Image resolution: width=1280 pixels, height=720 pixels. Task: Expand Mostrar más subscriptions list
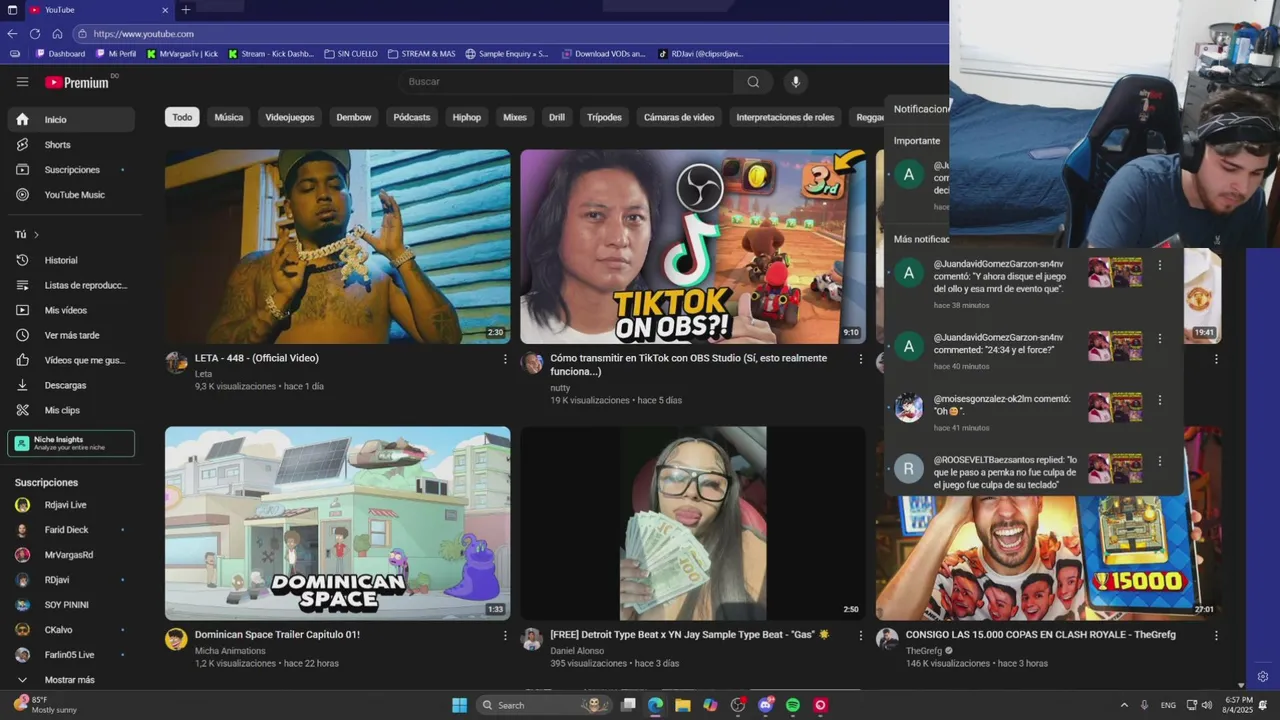tap(70, 680)
